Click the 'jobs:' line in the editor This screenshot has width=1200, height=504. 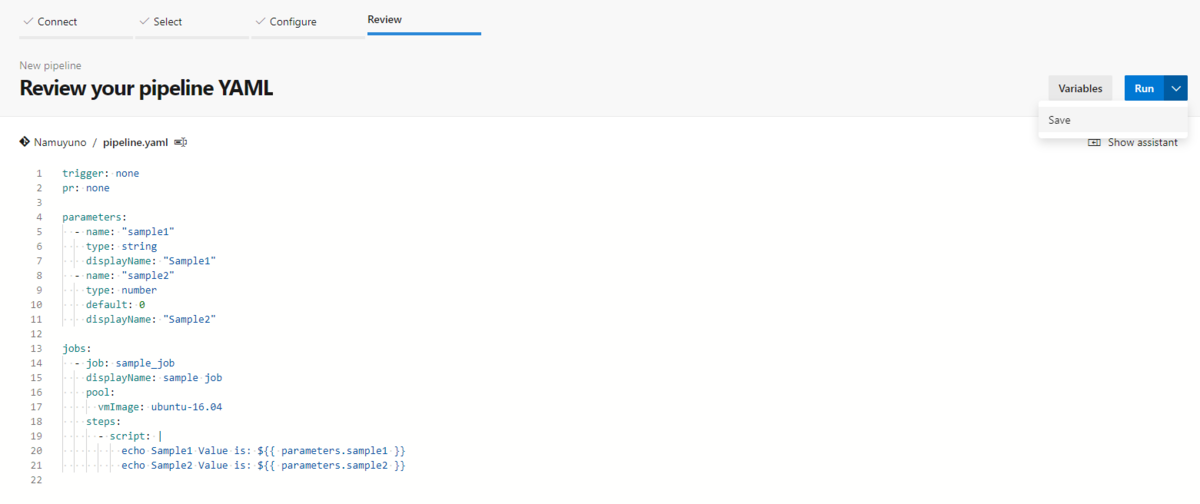coord(76,348)
